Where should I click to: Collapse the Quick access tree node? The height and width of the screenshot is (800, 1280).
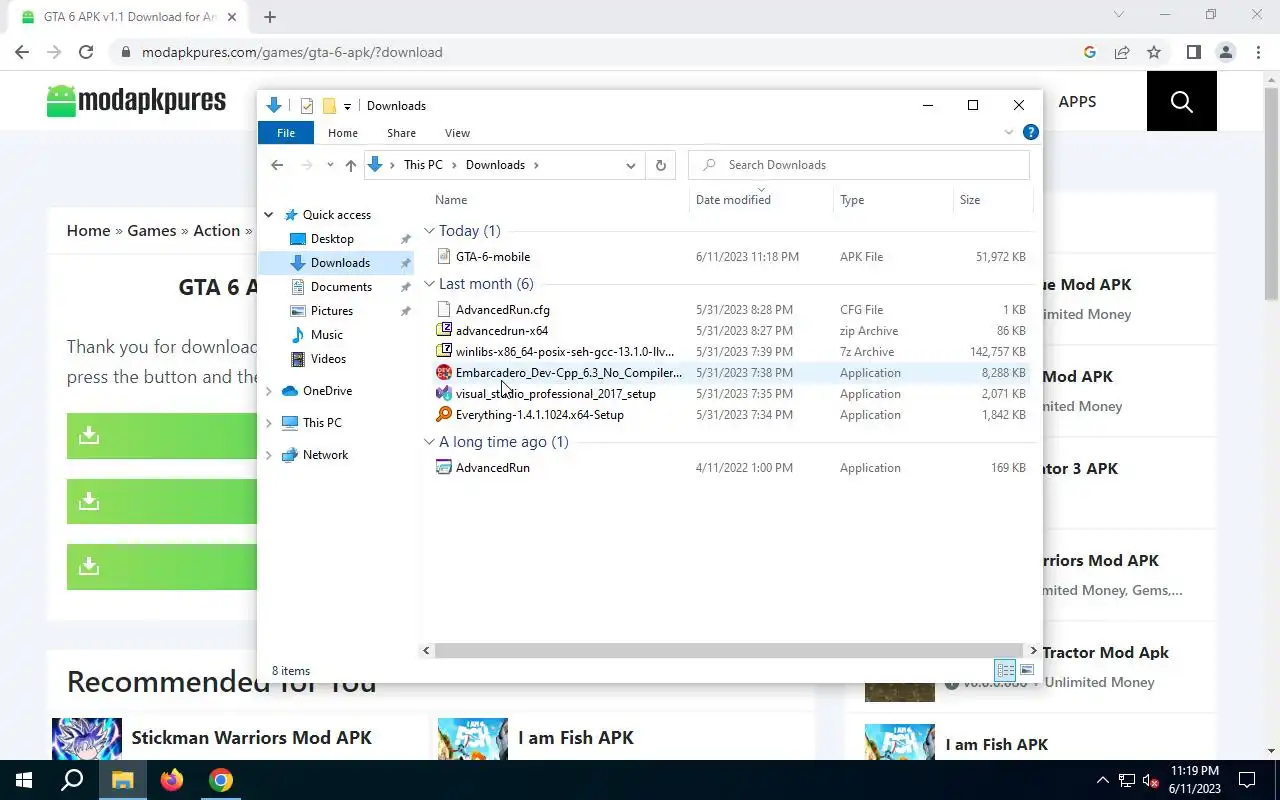coord(269,215)
